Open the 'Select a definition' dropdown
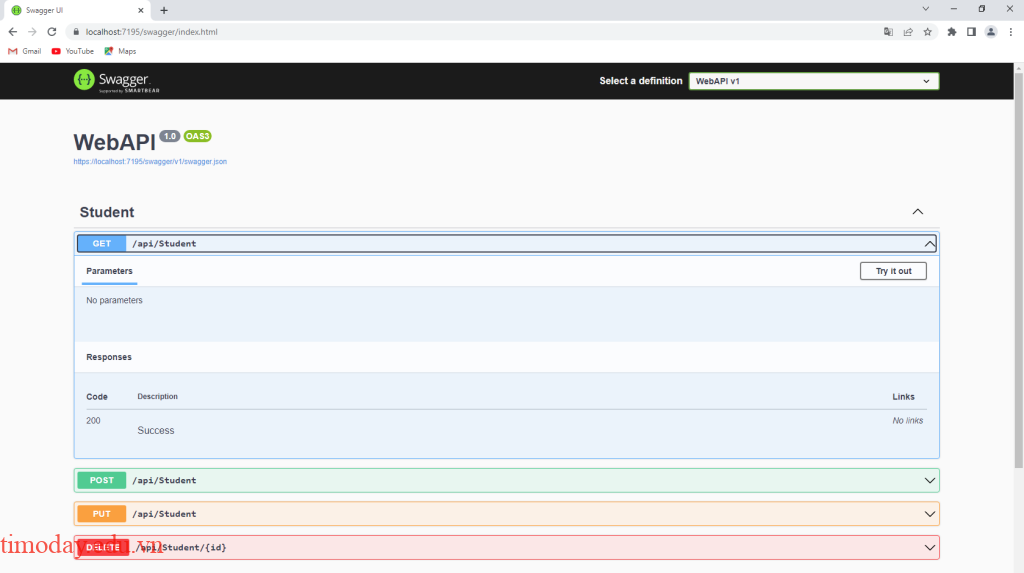 813,81
